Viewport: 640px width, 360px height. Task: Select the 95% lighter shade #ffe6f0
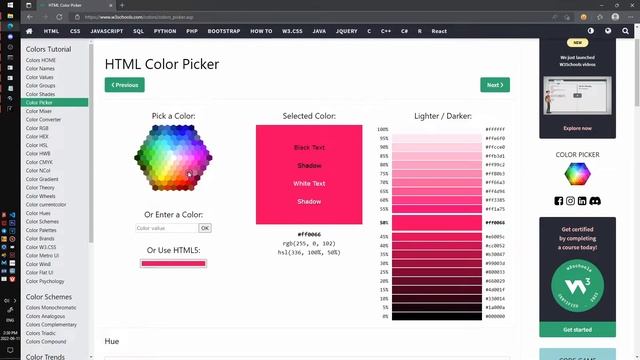pyautogui.click(x=437, y=138)
